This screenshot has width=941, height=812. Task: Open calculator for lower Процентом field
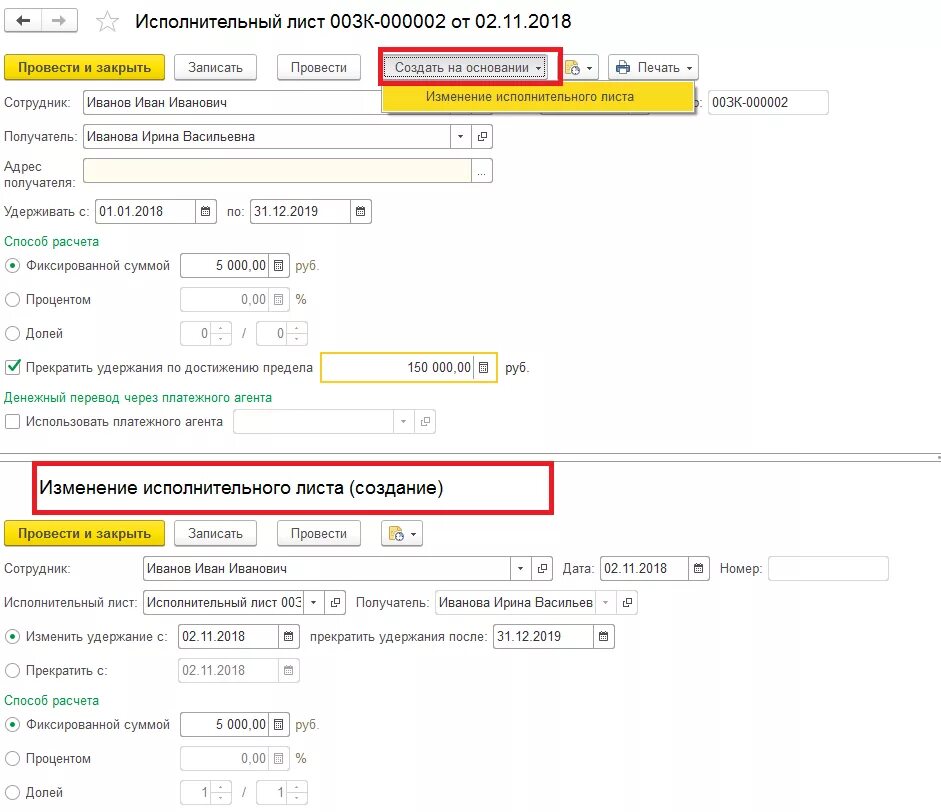coord(278,759)
